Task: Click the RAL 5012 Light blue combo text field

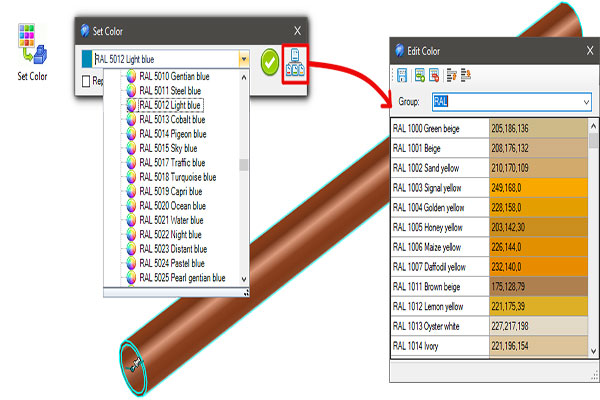Action: pyautogui.click(x=166, y=59)
